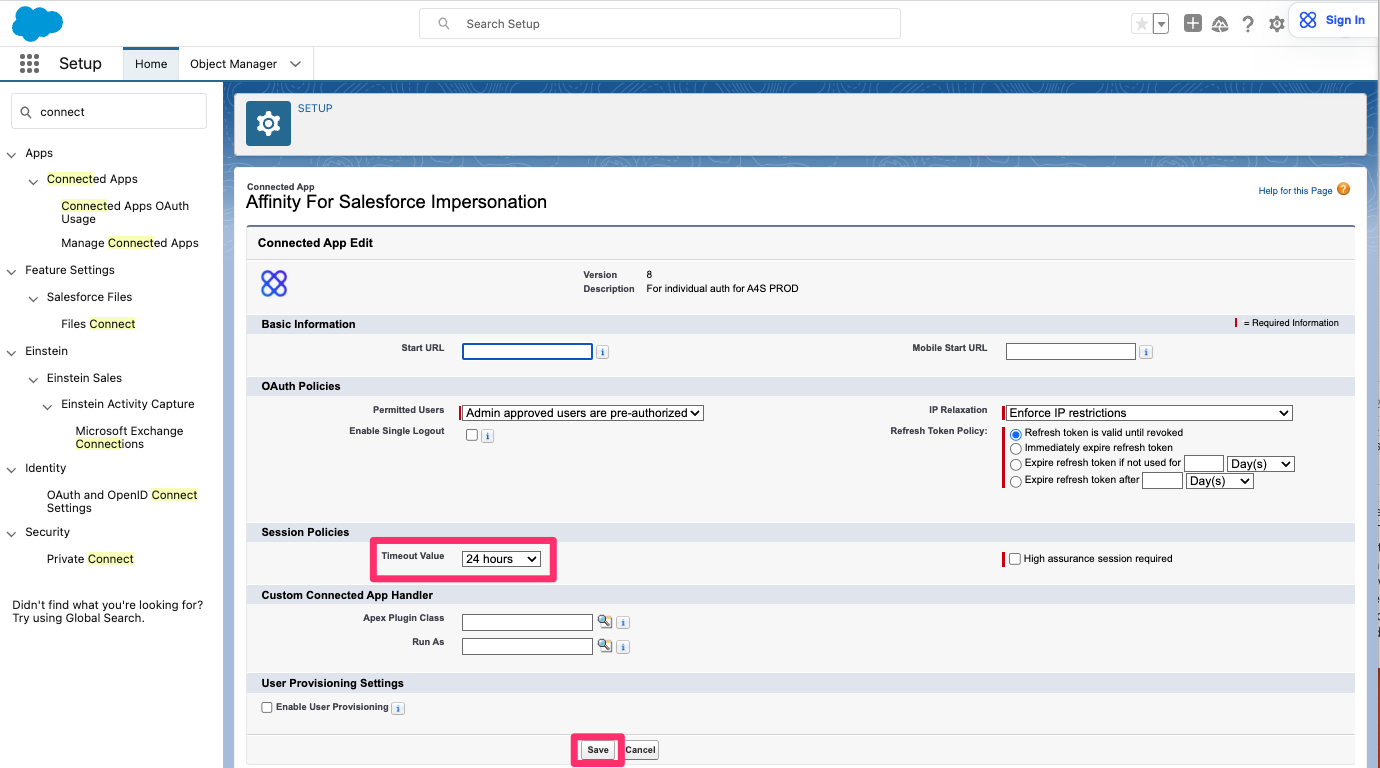The image size is (1380, 768).
Task: Enable the Enable Single Logout checkbox
Action: [x=471, y=435]
